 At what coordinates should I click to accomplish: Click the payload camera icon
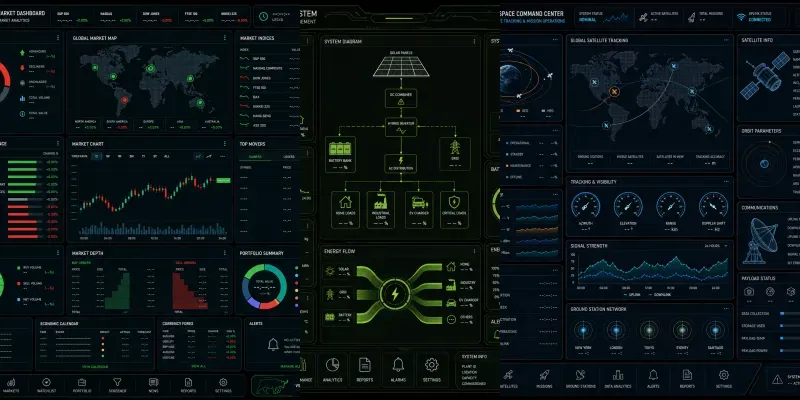click(x=749, y=291)
